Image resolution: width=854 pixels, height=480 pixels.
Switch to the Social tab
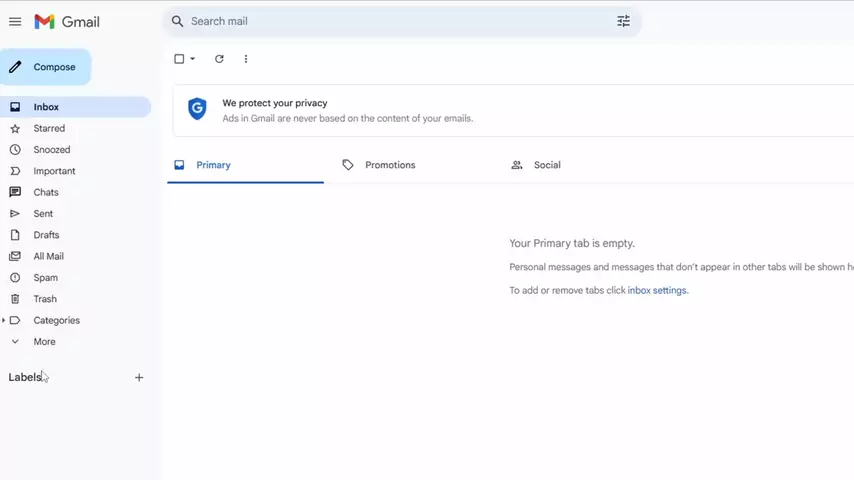coord(546,165)
